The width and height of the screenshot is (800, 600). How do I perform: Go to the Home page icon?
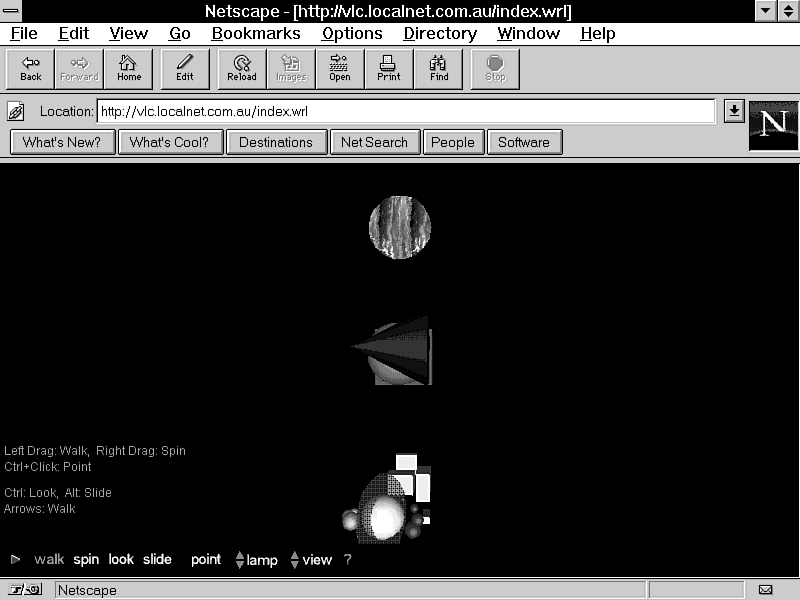tap(129, 68)
